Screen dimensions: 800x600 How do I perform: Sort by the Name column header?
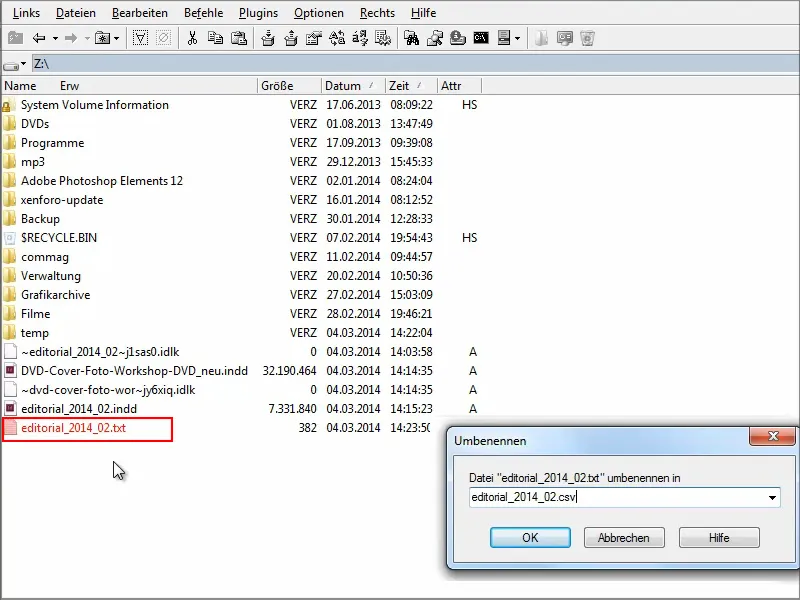pyautogui.click(x=20, y=86)
